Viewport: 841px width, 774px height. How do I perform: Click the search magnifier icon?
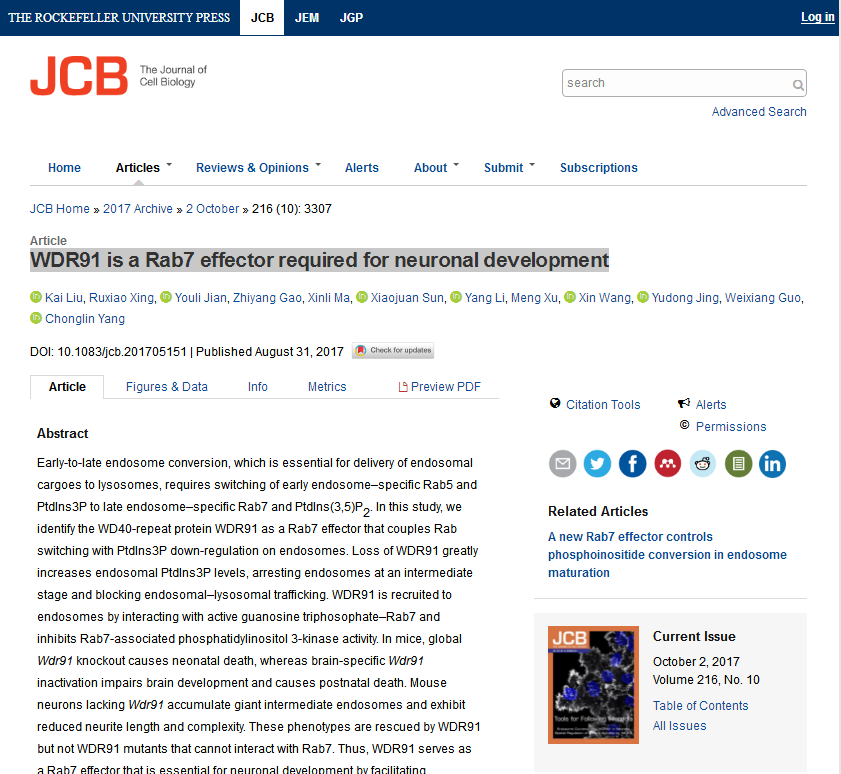[798, 84]
